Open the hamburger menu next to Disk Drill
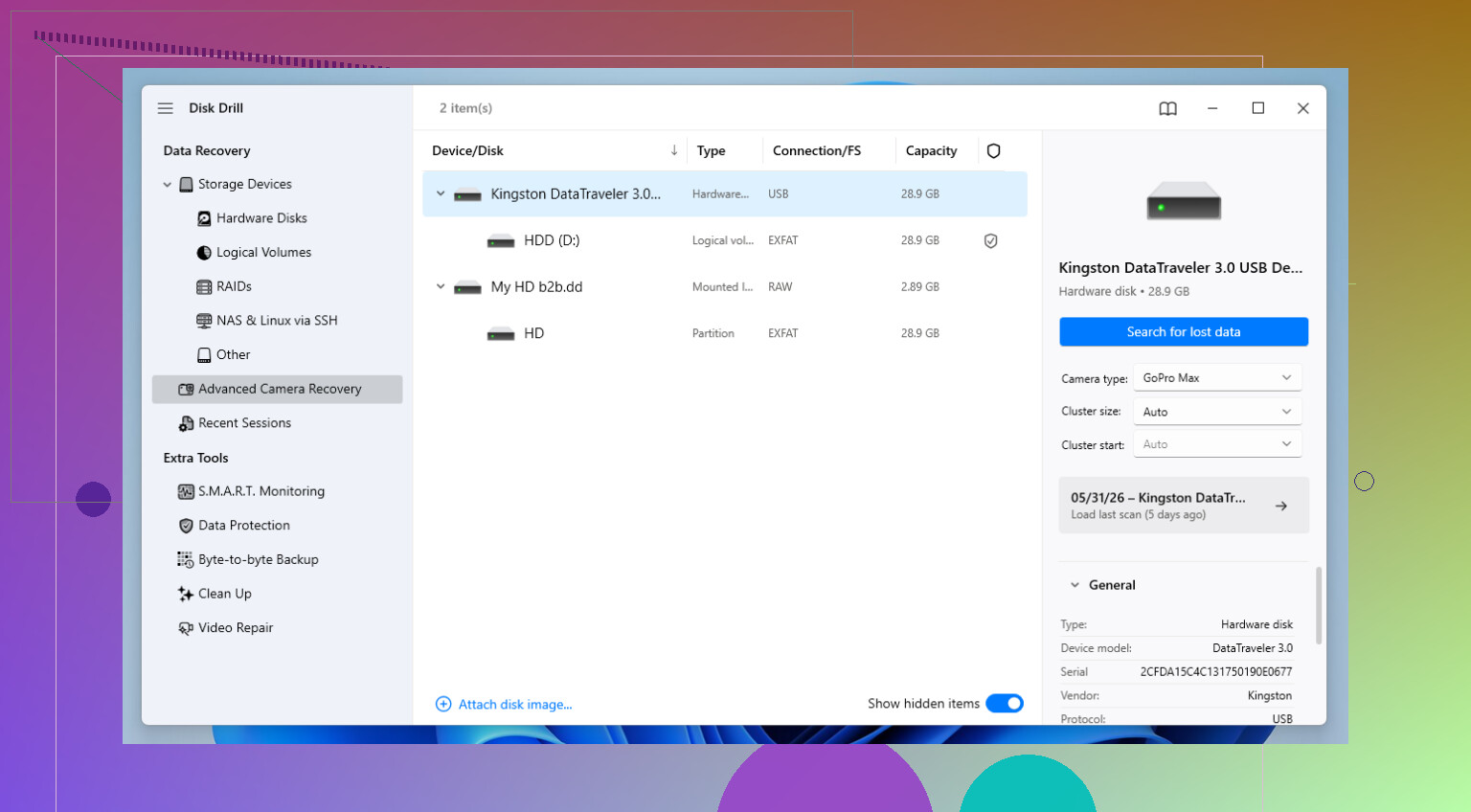 point(165,108)
